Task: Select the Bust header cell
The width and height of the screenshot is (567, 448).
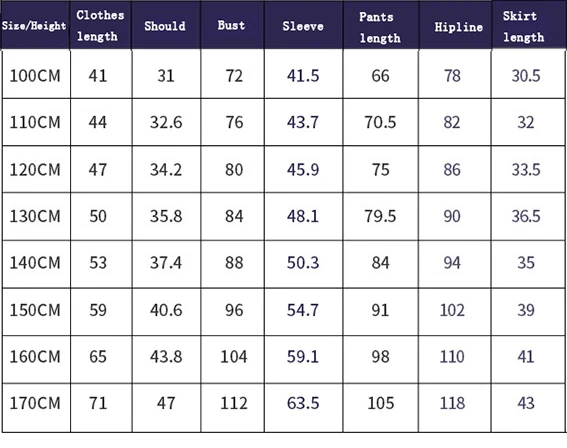Action: point(232,26)
